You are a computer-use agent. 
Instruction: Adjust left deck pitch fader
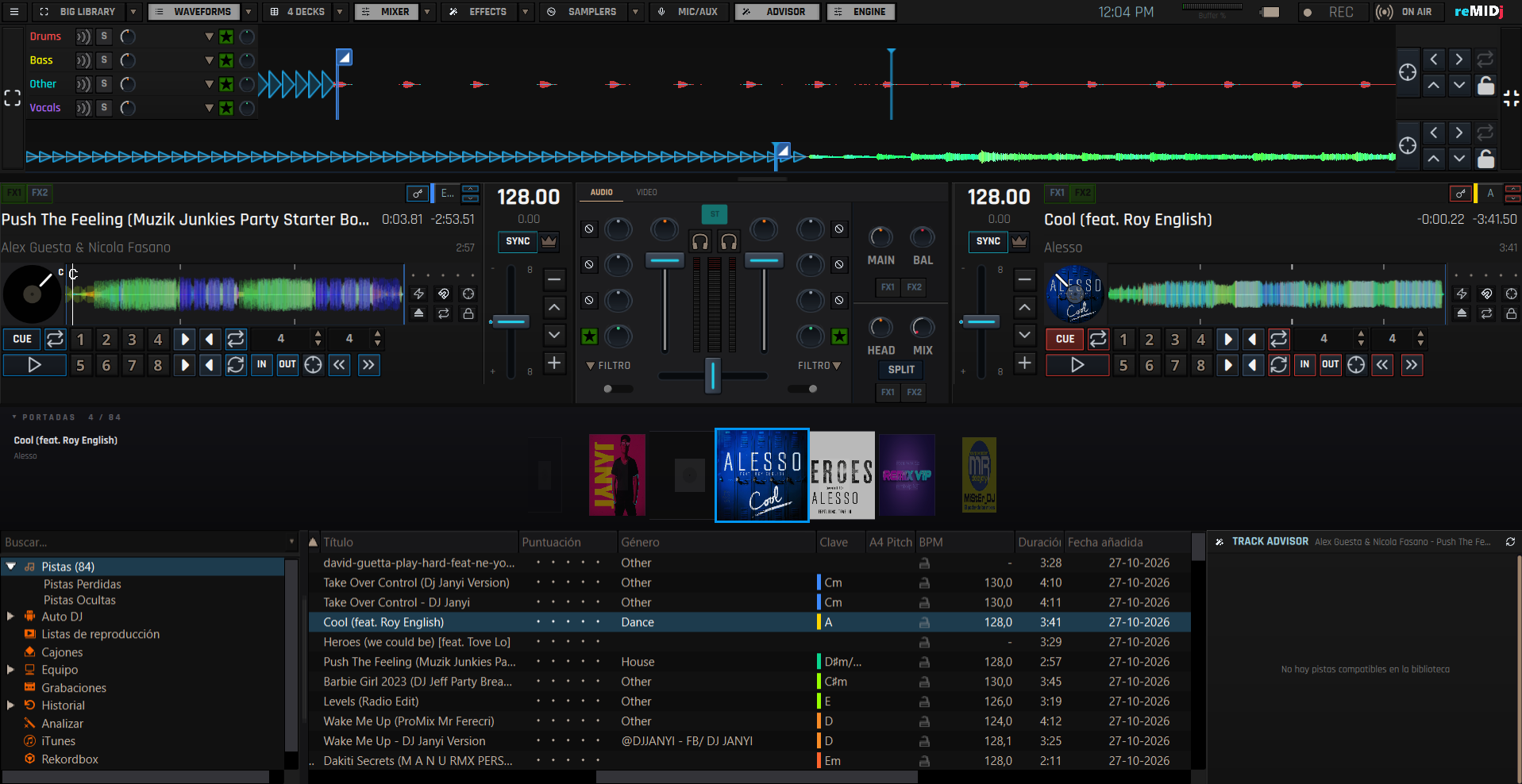(509, 322)
